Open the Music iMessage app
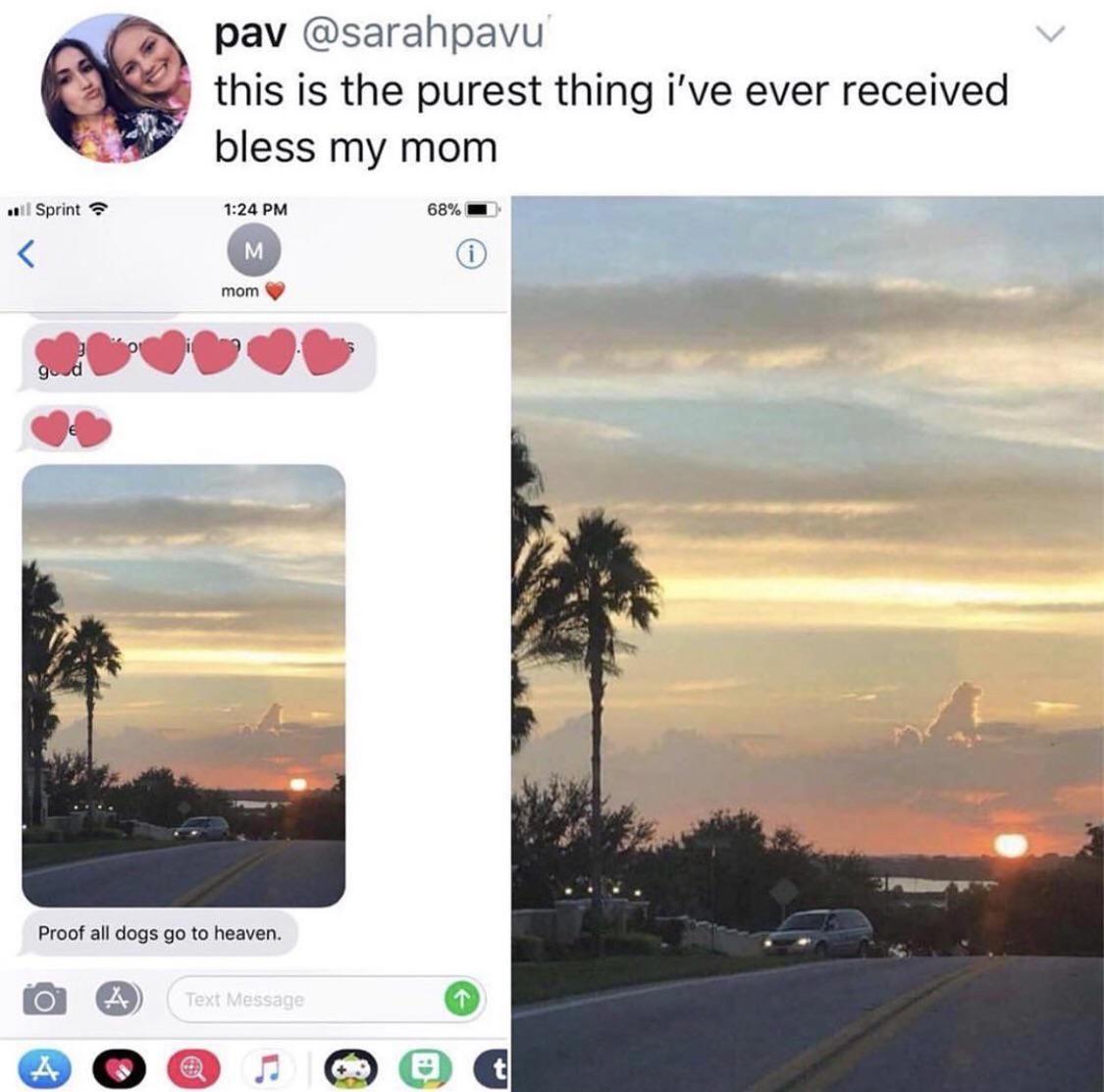Image resolution: width=1104 pixels, height=1092 pixels. coord(268,1068)
